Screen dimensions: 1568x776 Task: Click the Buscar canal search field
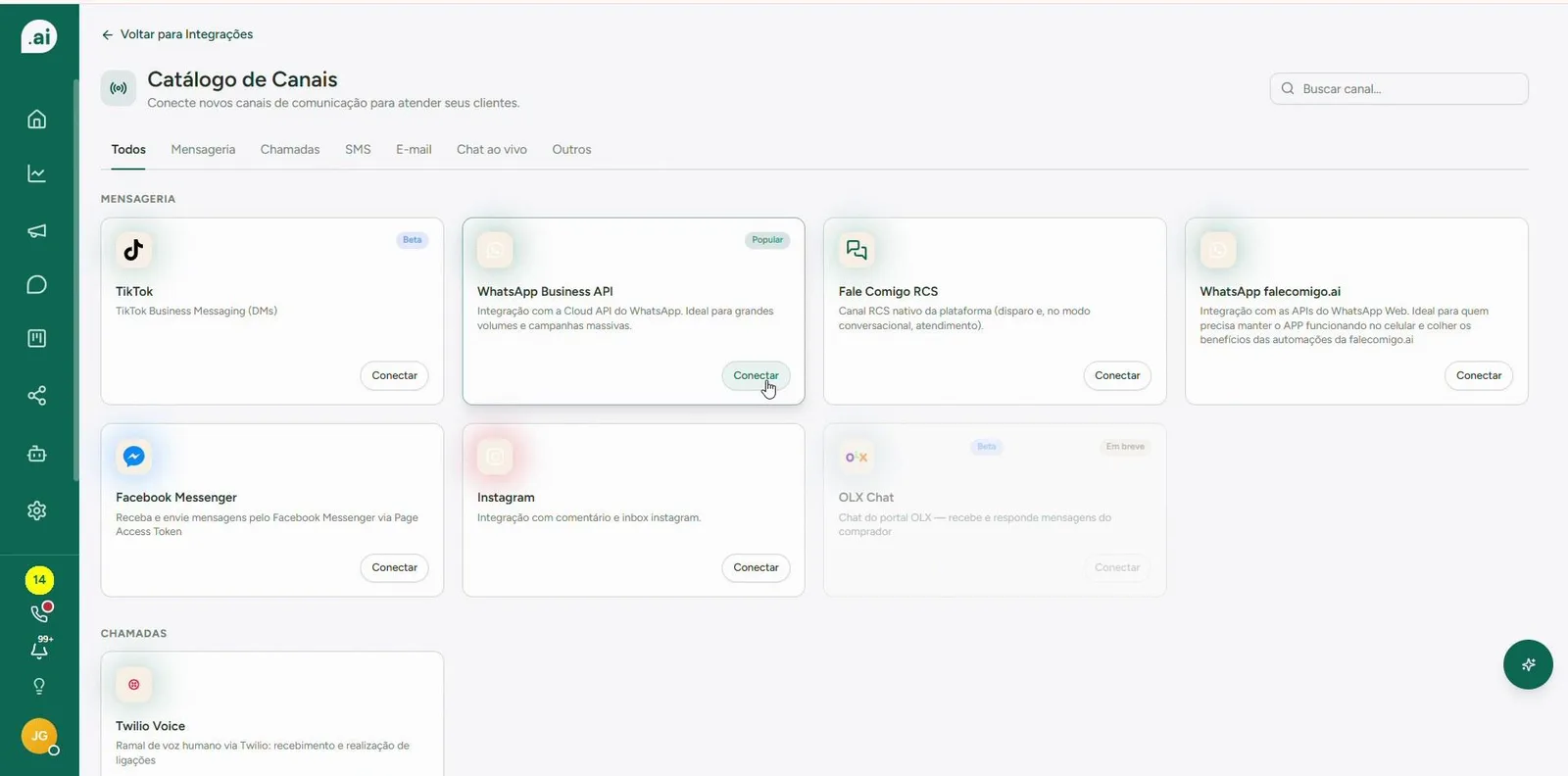1398,88
